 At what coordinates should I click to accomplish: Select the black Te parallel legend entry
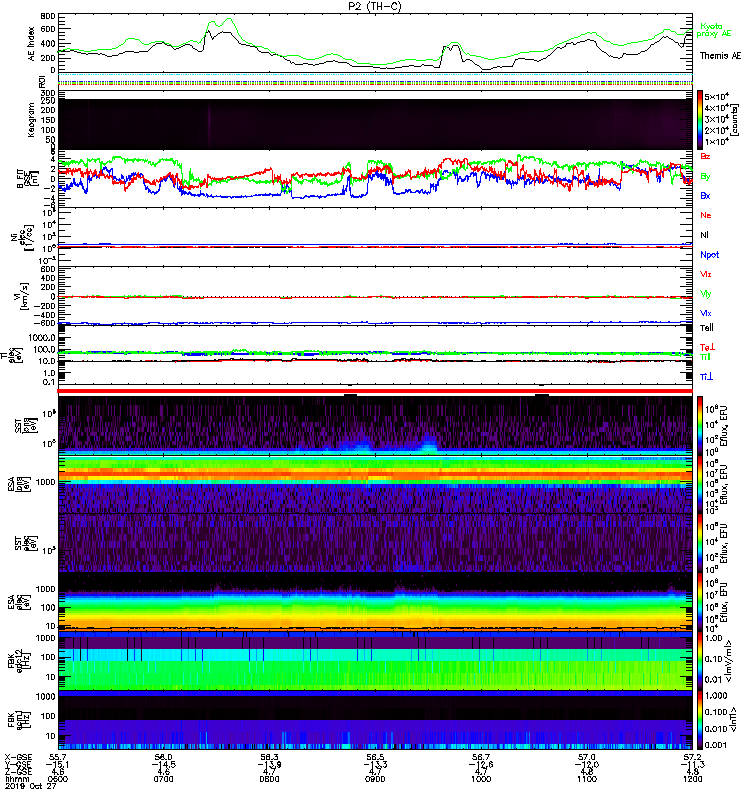[x=707, y=328]
